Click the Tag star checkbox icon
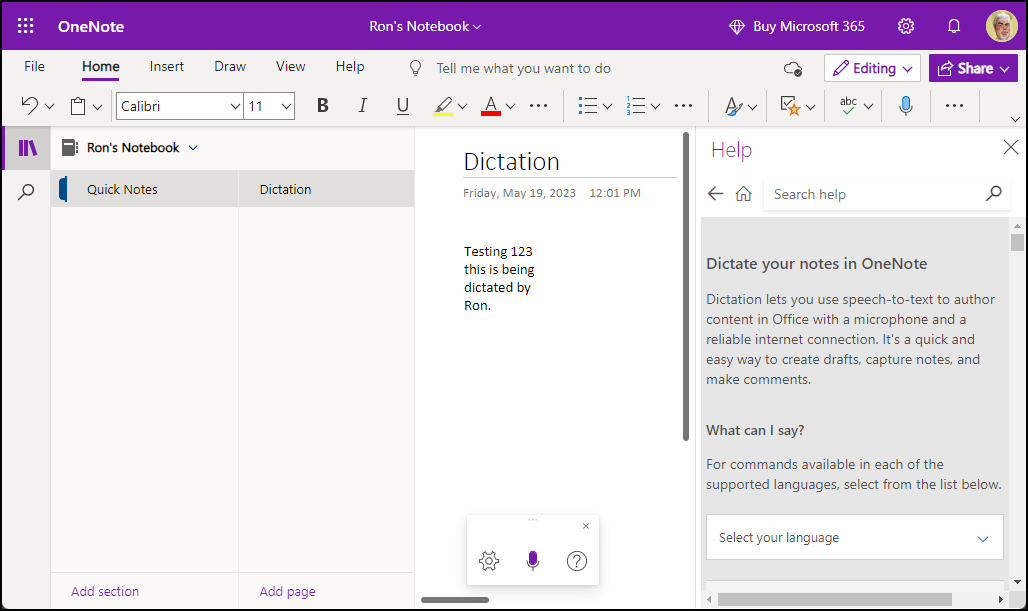Screen dimensions: 1028x611 pyautogui.click(x=790, y=106)
